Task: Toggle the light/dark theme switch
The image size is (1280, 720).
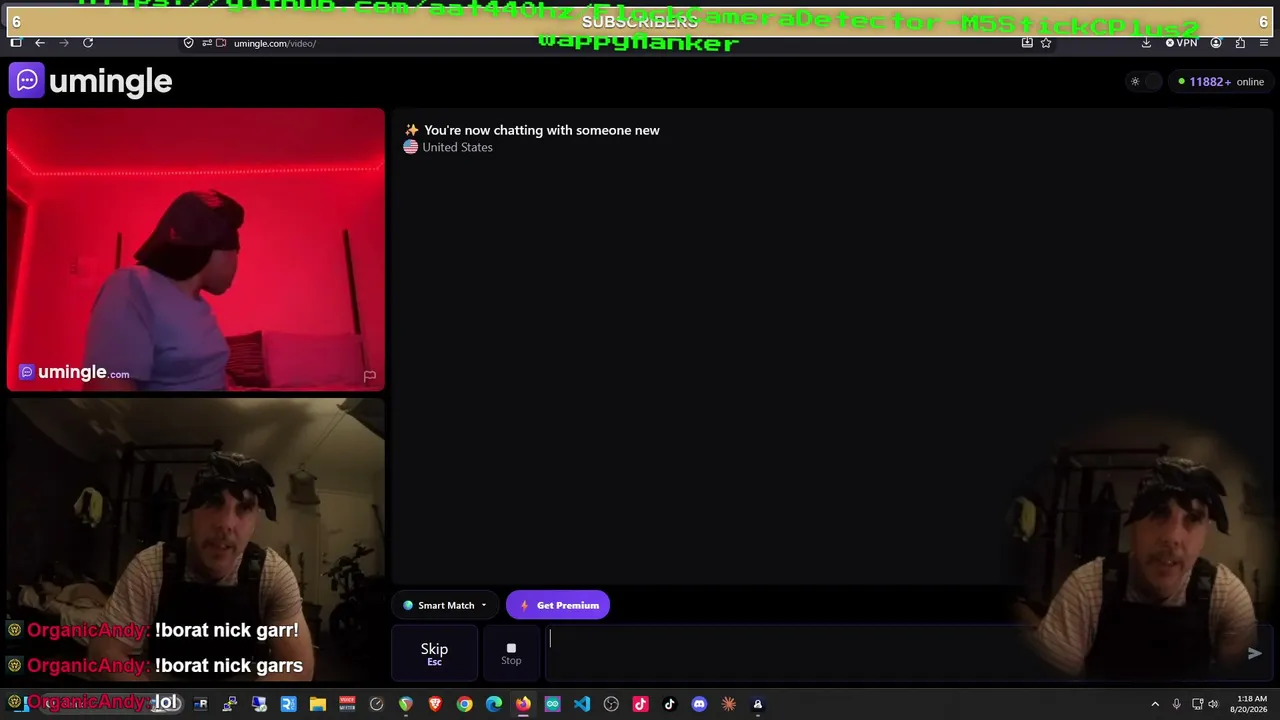Action: 1146,82
